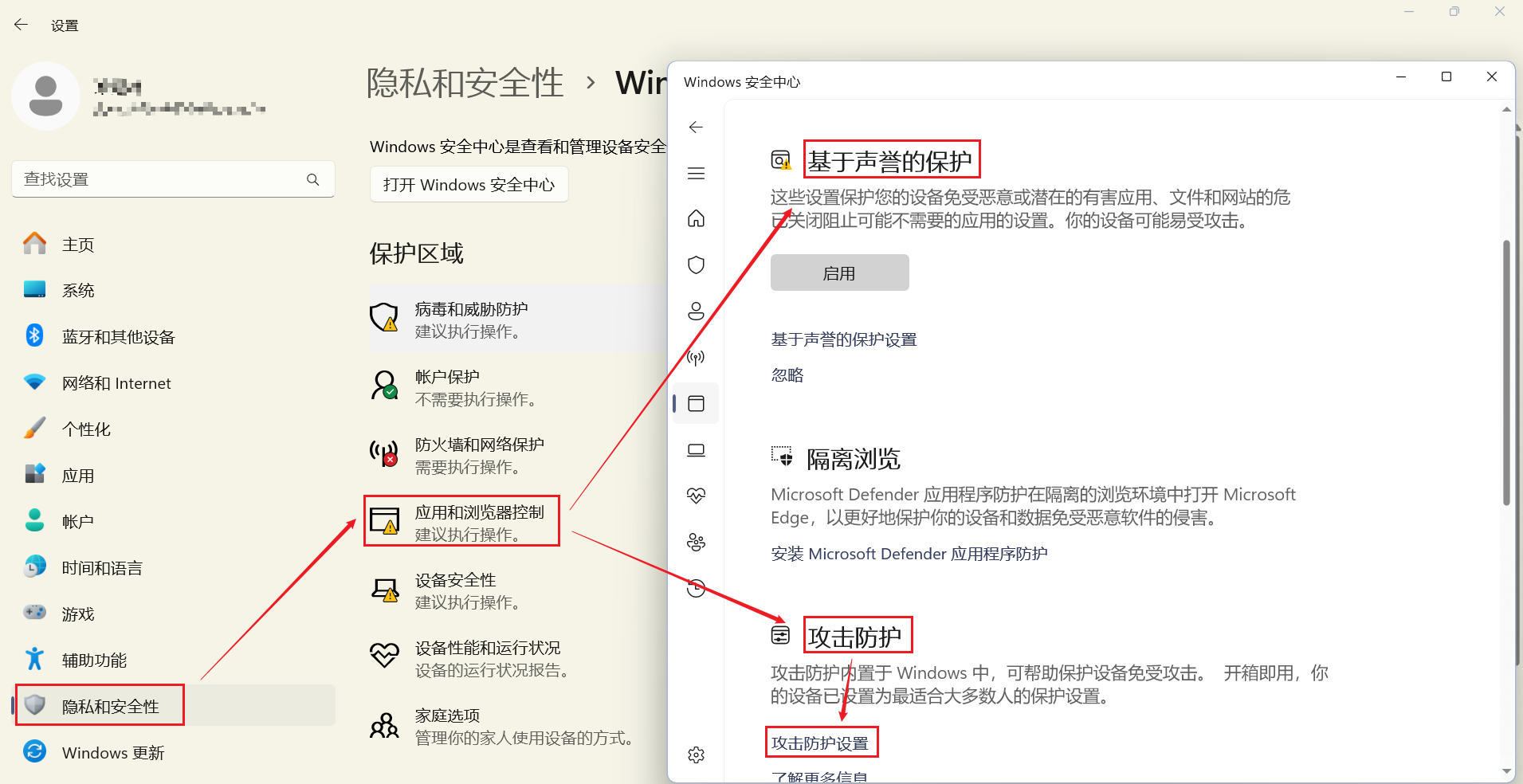Open 设备安全性 protection area
This screenshot has height=784, width=1523.
518,590
